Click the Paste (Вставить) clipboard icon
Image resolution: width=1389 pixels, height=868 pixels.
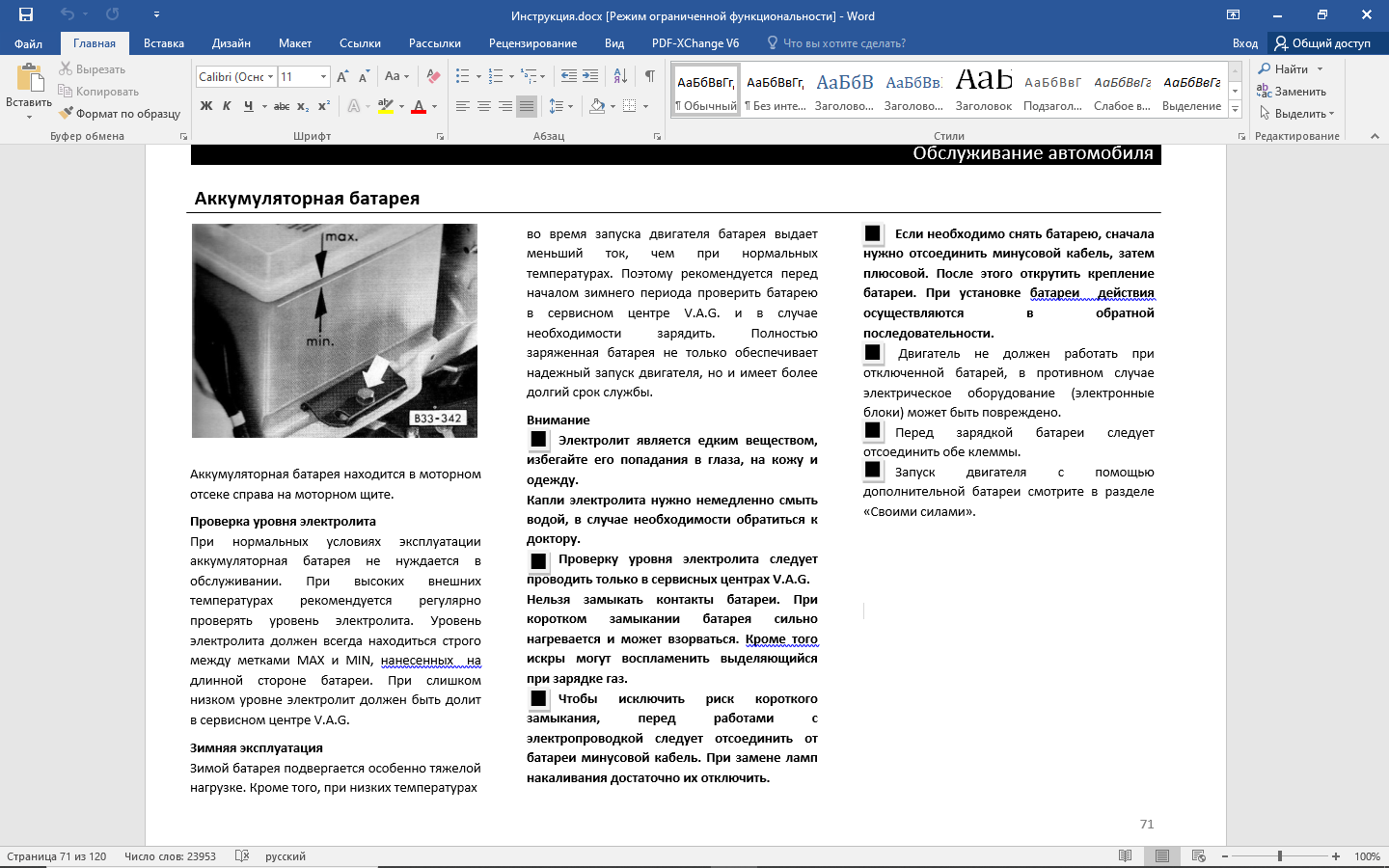[29, 78]
